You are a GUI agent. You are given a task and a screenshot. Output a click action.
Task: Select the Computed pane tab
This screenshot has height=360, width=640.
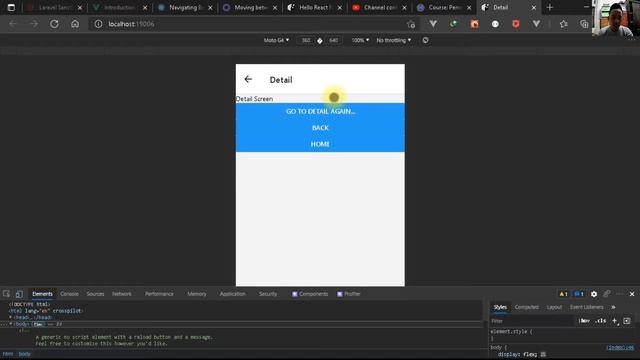527,307
